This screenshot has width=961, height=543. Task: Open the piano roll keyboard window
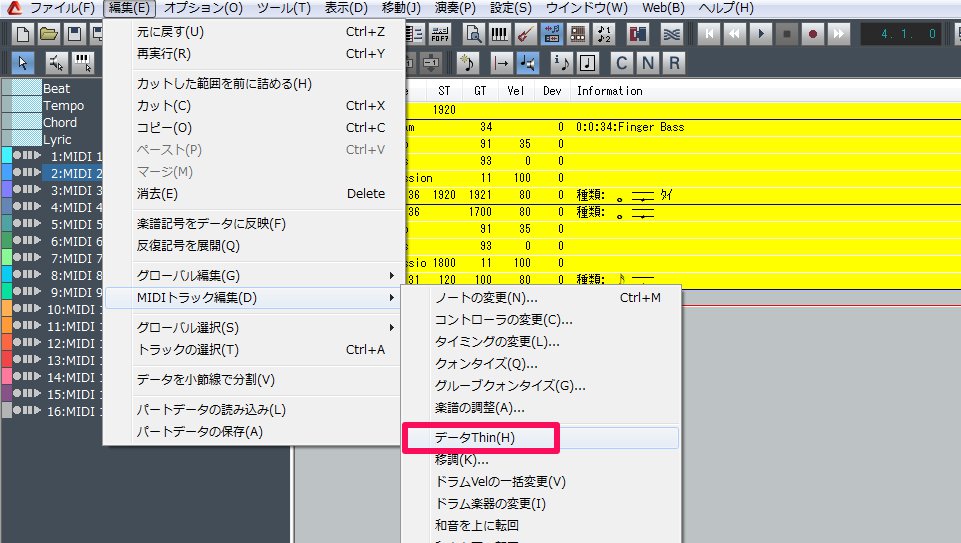click(499, 34)
